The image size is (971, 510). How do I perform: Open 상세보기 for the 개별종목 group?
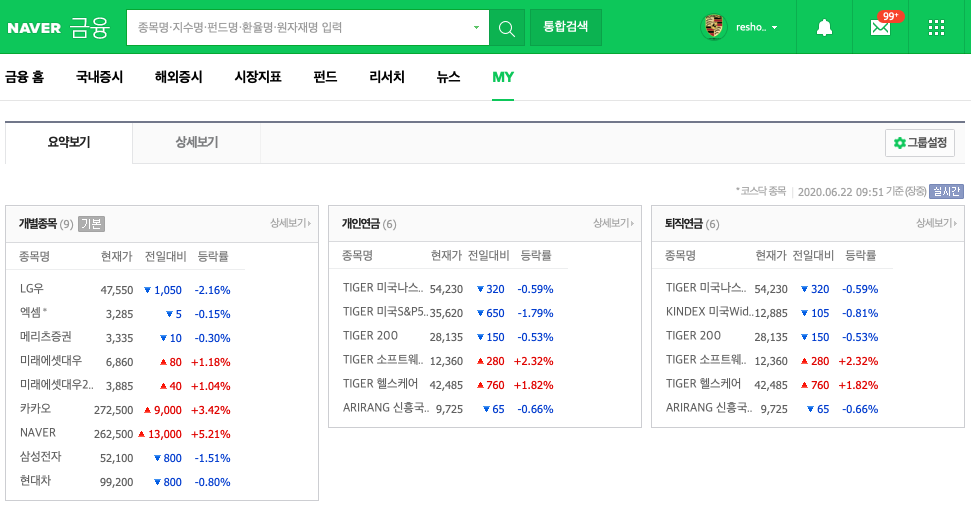pyautogui.click(x=290, y=223)
